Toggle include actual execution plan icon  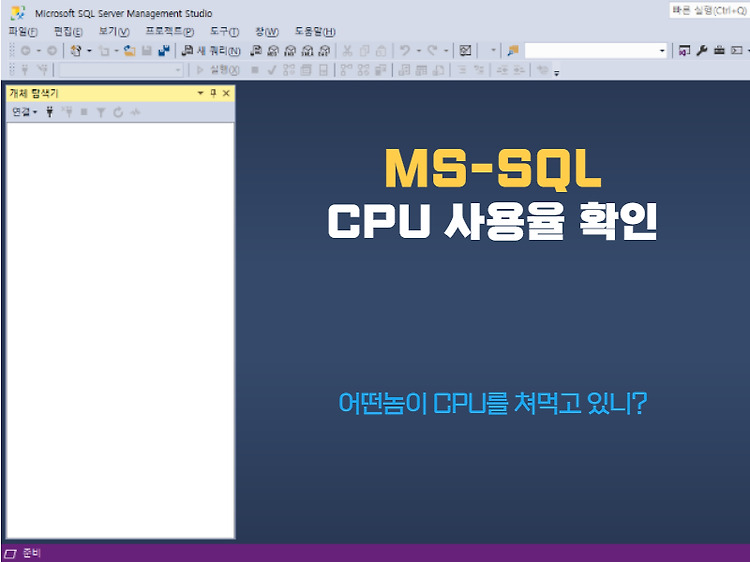[346, 70]
